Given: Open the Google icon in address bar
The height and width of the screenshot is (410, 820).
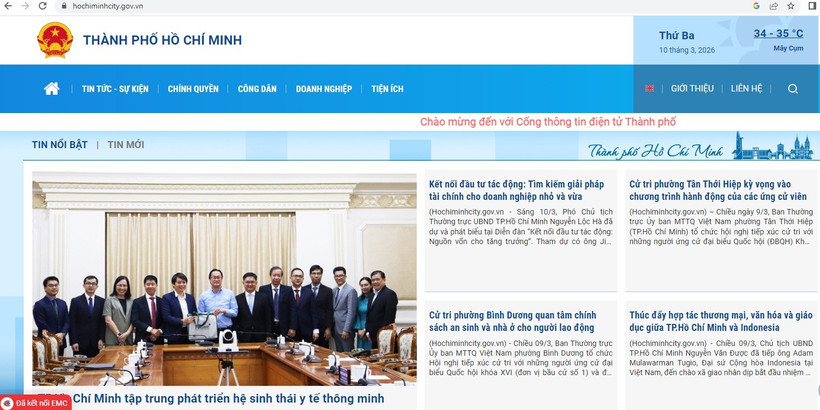Looking at the screenshot, I should (x=756, y=6).
